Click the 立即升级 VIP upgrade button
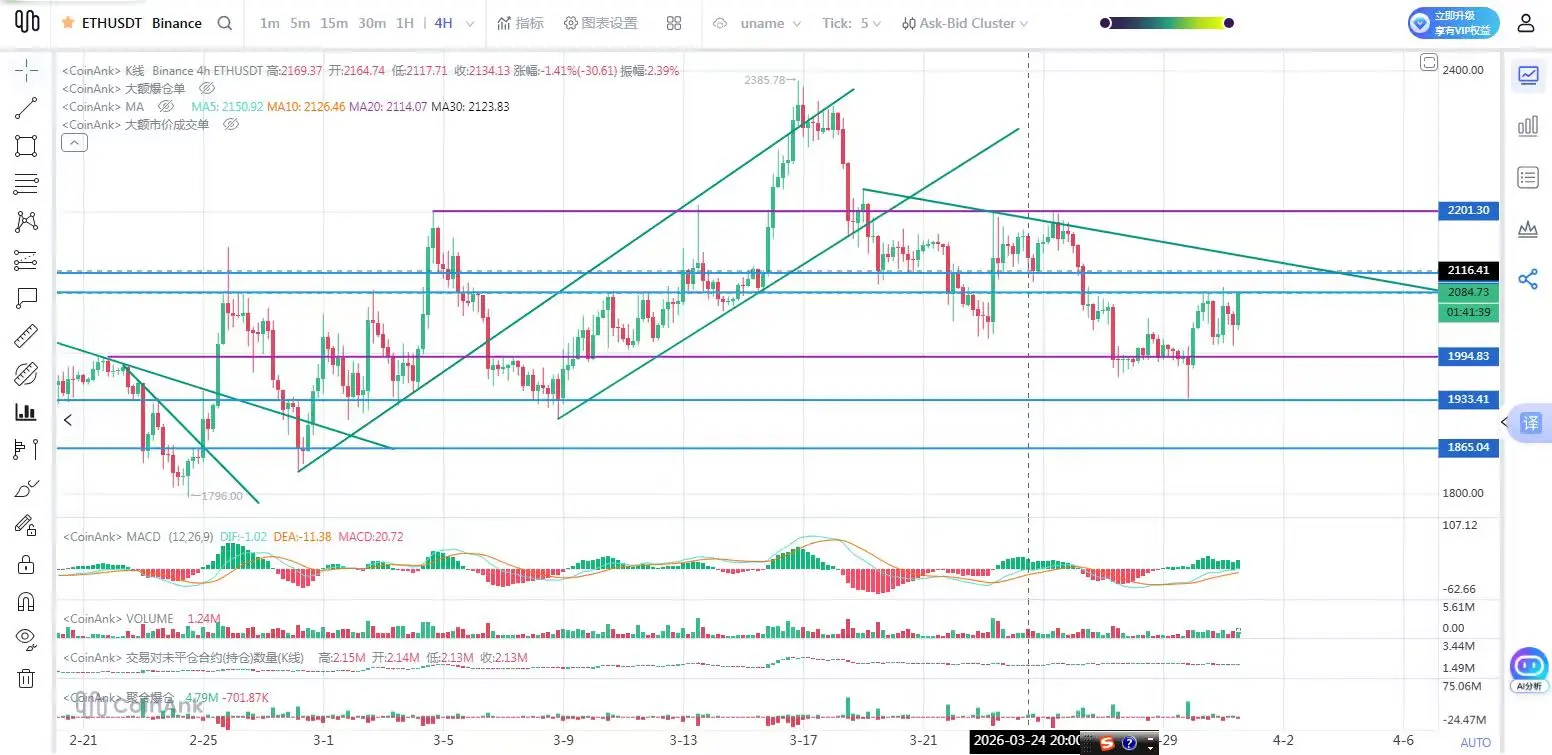 click(x=1454, y=23)
